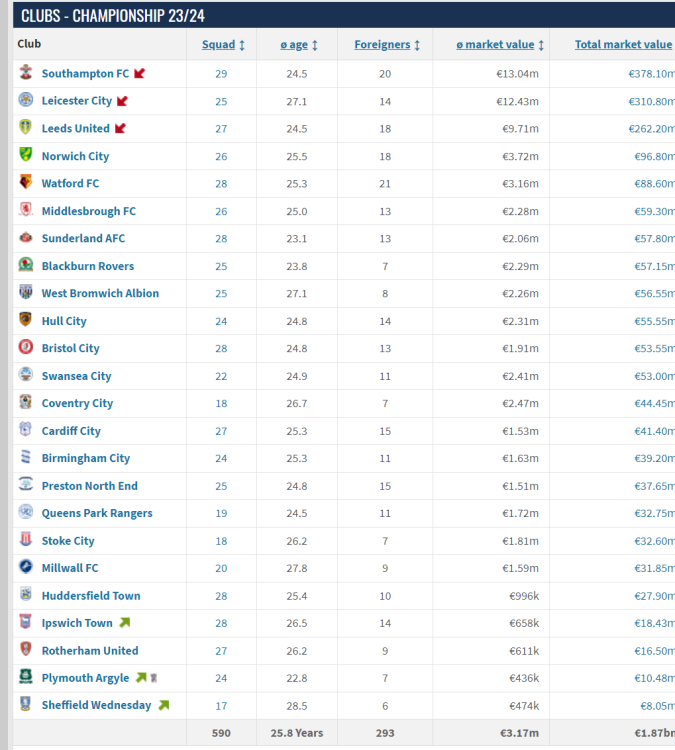
Task: Select Watford FC foreigners value 21
Action: [x=385, y=184]
